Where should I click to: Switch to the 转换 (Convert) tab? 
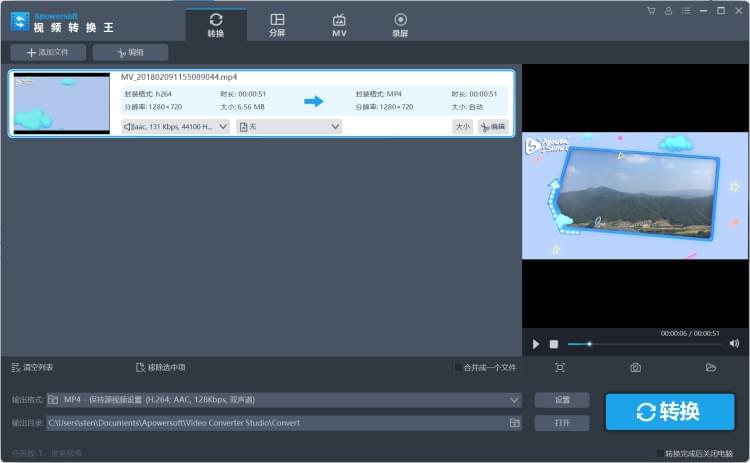coord(216,25)
